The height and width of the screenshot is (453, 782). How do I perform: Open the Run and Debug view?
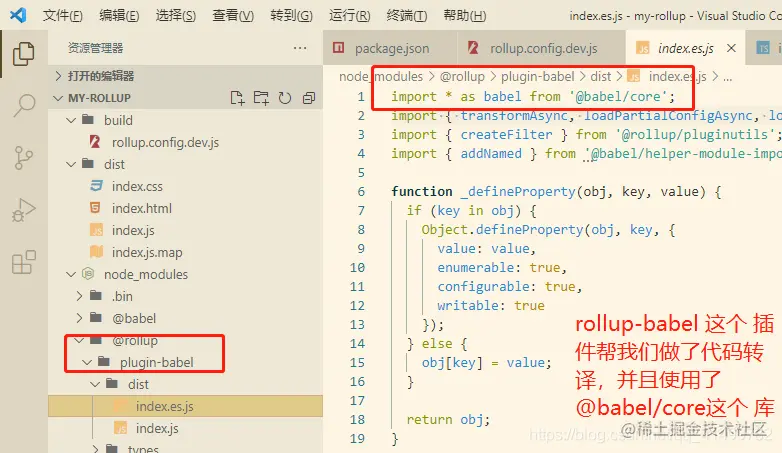point(23,210)
